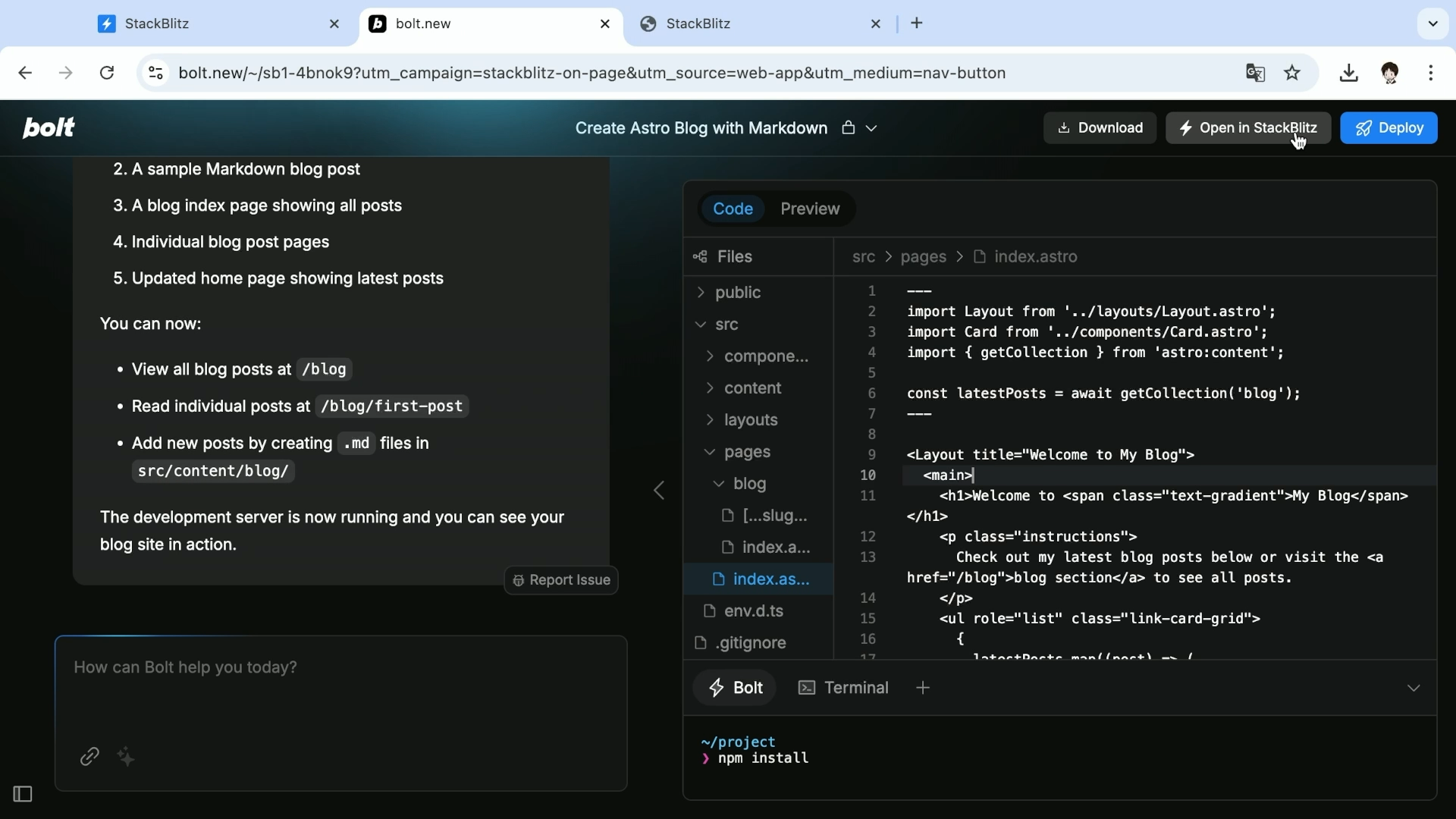1456x819 pixels.
Task: Click the link attachment icon in chat box
Action: [89, 756]
